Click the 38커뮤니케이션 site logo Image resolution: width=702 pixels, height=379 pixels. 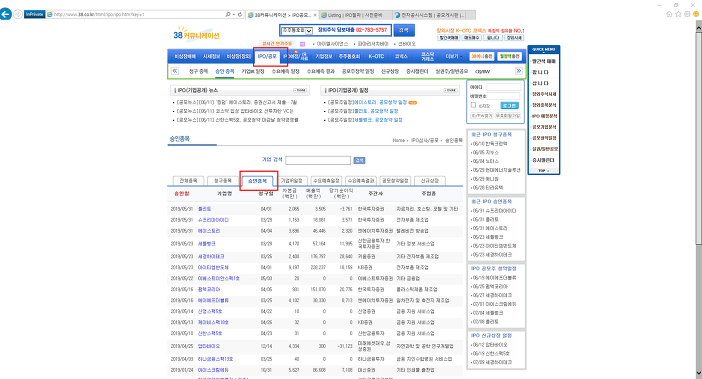pos(196,34)
